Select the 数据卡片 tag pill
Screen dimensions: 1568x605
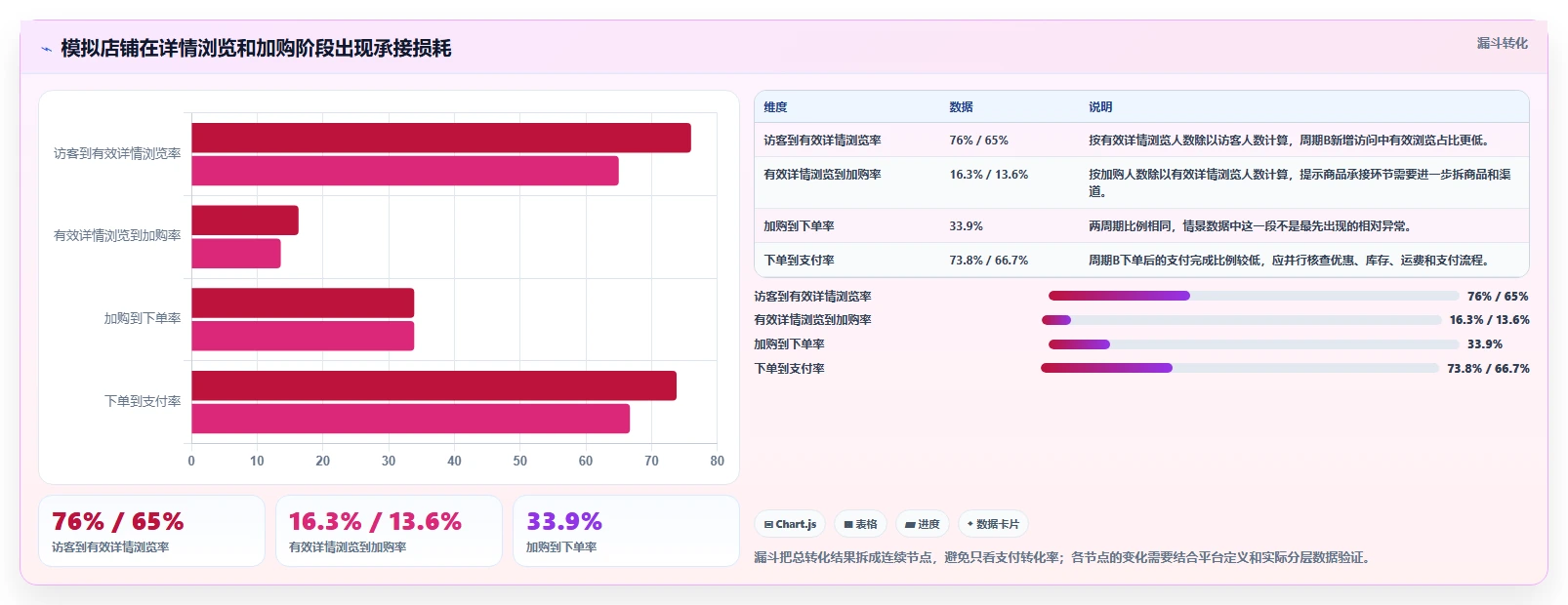tap(993, 524)
